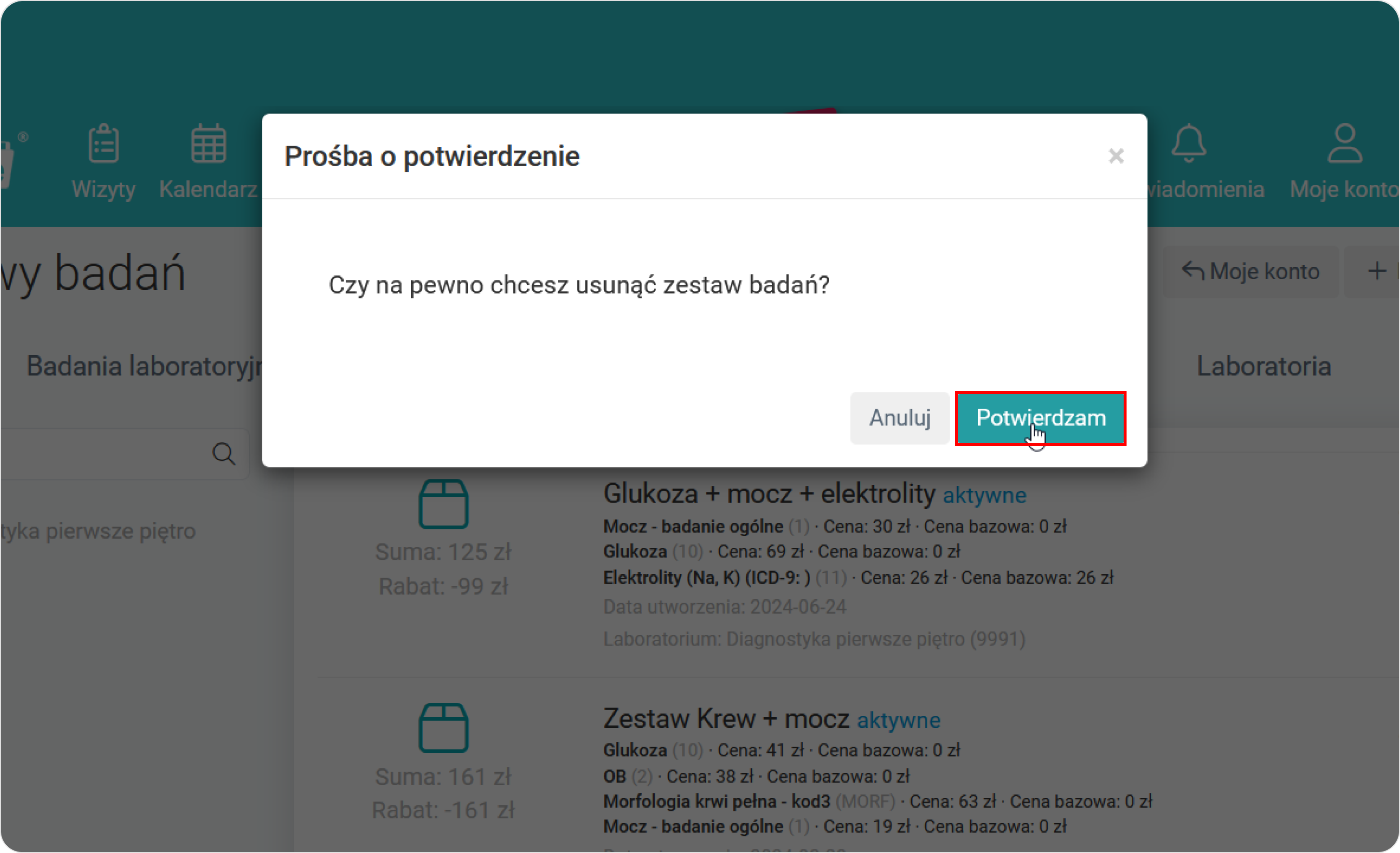The height and width of the screenshot is (853, 1400).
Task: Click 'Suma: 161 zł' text
Action: (x=443, y=777)
